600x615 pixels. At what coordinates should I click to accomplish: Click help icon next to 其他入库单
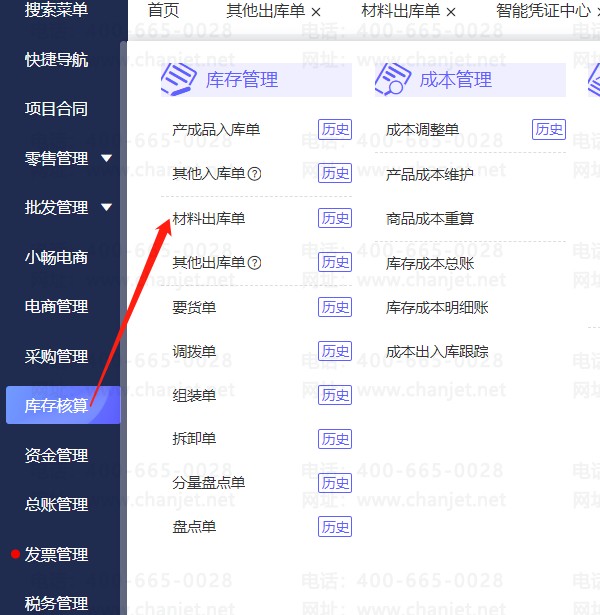[x=255, y=174]
